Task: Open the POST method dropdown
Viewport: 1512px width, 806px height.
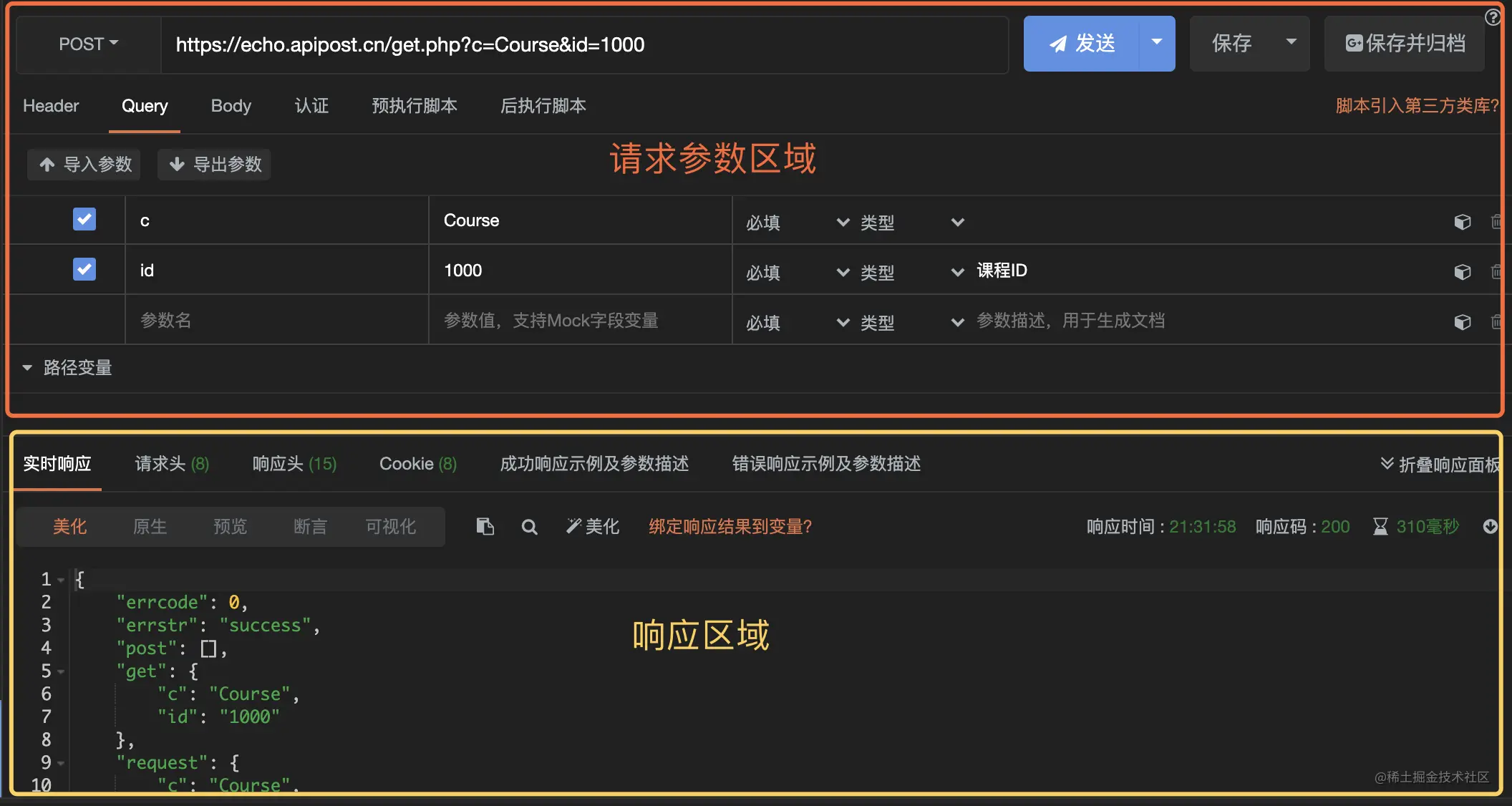Action: (88, 44)
